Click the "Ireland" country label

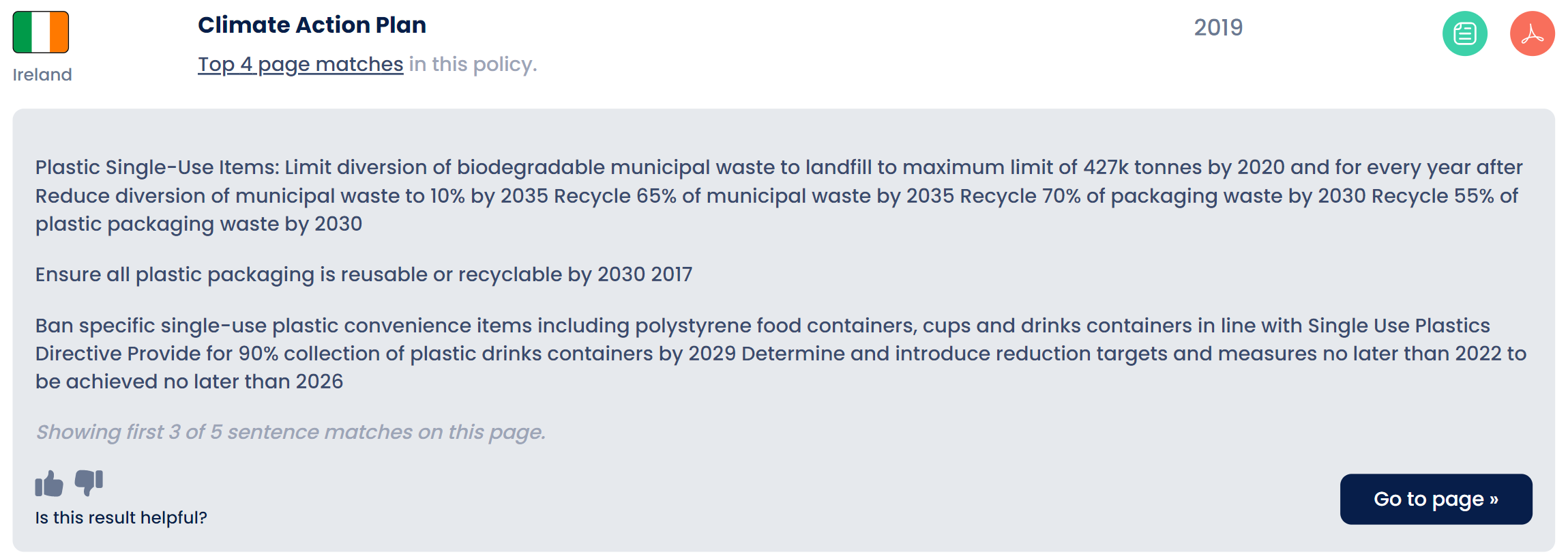[x=42, y=74]
